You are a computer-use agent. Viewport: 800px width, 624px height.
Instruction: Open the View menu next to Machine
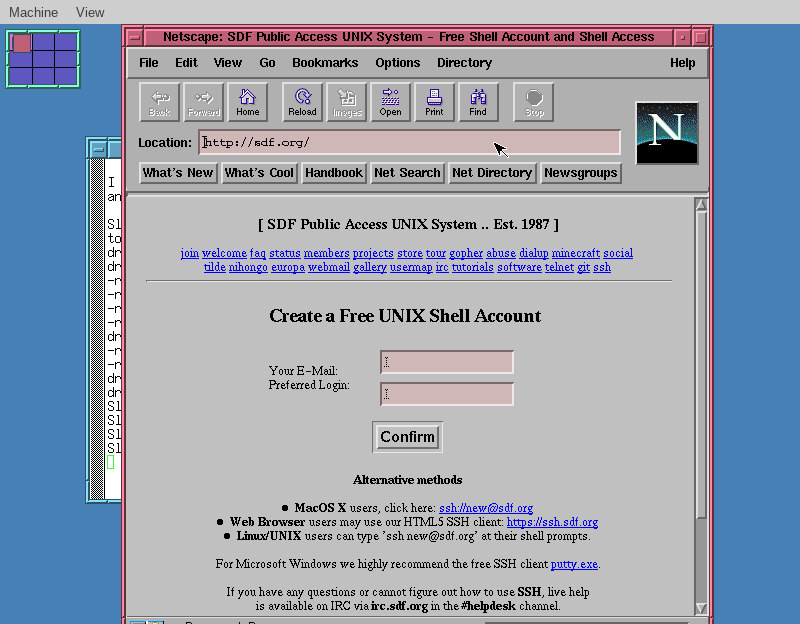(x=90, y=12)
